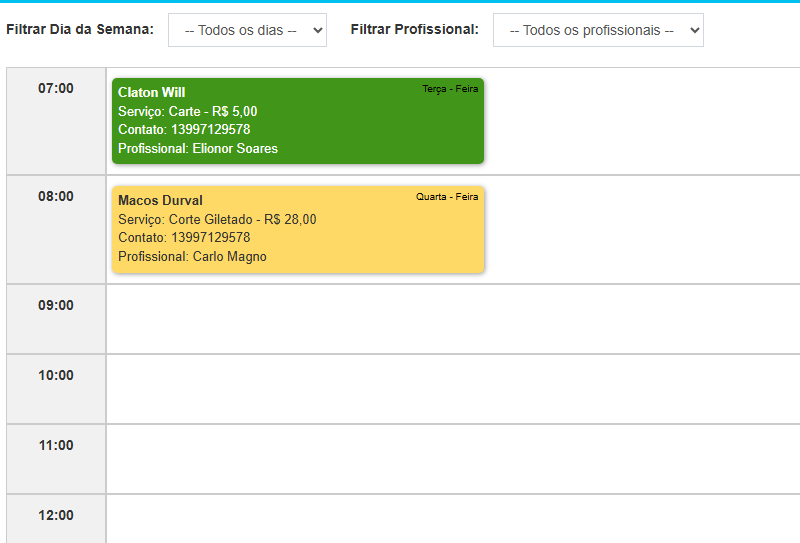
Task: Open the 'Todos os dias' weekday filter dropdown
Action: click(x=247, y=30)
